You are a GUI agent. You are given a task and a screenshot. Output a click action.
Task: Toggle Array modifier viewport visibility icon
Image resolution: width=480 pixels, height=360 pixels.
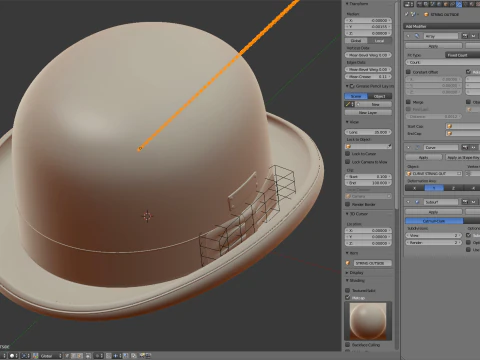pos(473,36)
